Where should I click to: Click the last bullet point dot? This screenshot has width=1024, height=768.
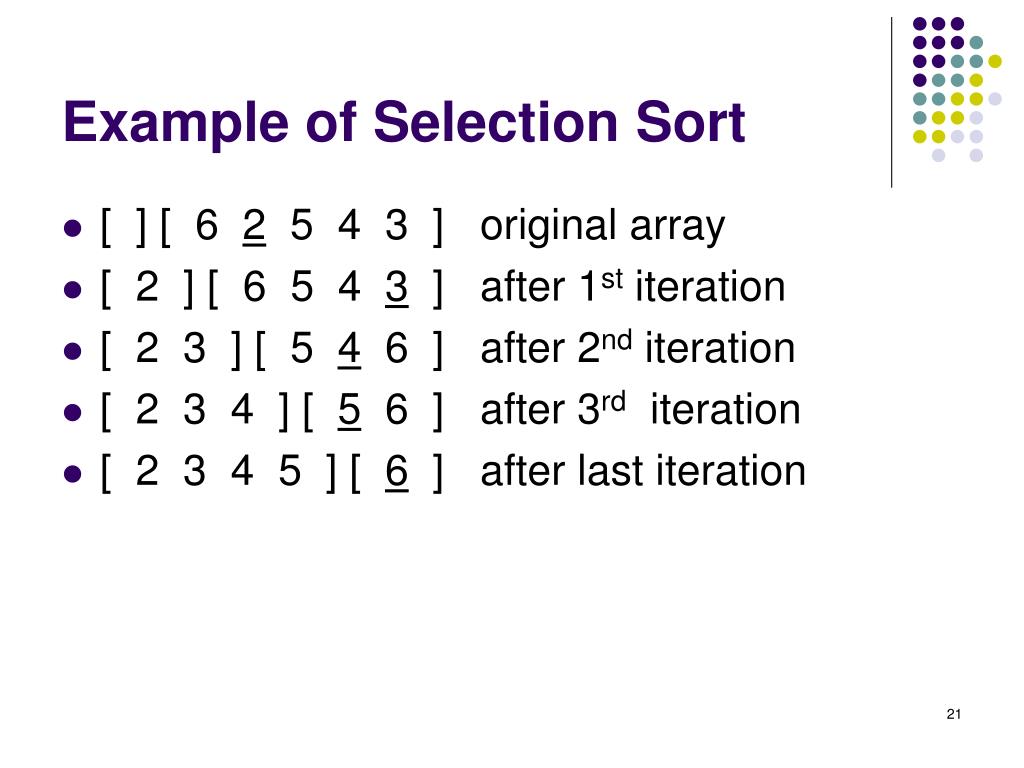click(72, 473)
